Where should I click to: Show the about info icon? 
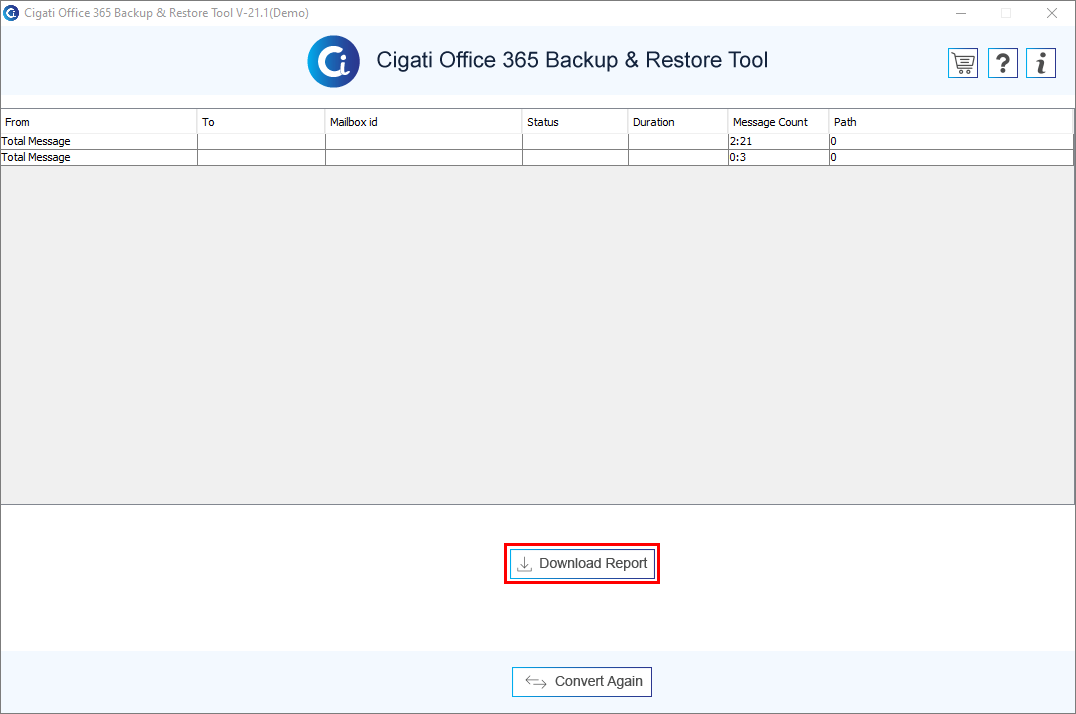(1041, 63)
